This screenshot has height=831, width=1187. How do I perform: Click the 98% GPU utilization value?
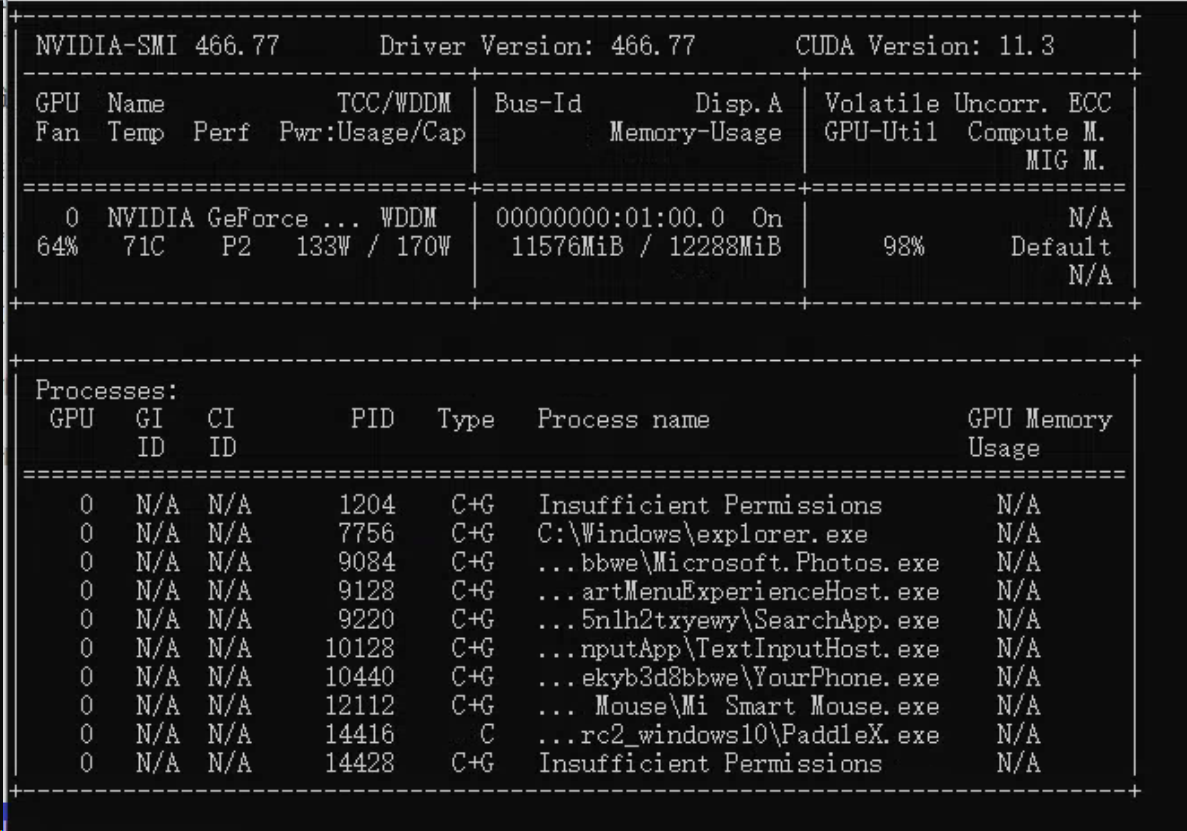pos(903,247)
